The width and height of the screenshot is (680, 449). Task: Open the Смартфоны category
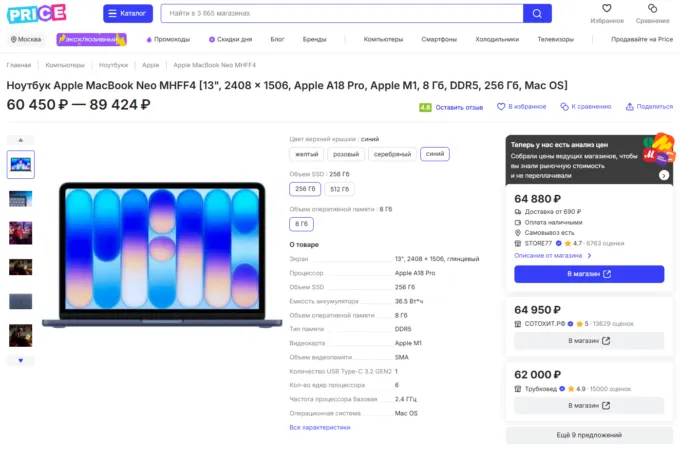[x=439, y=39]
